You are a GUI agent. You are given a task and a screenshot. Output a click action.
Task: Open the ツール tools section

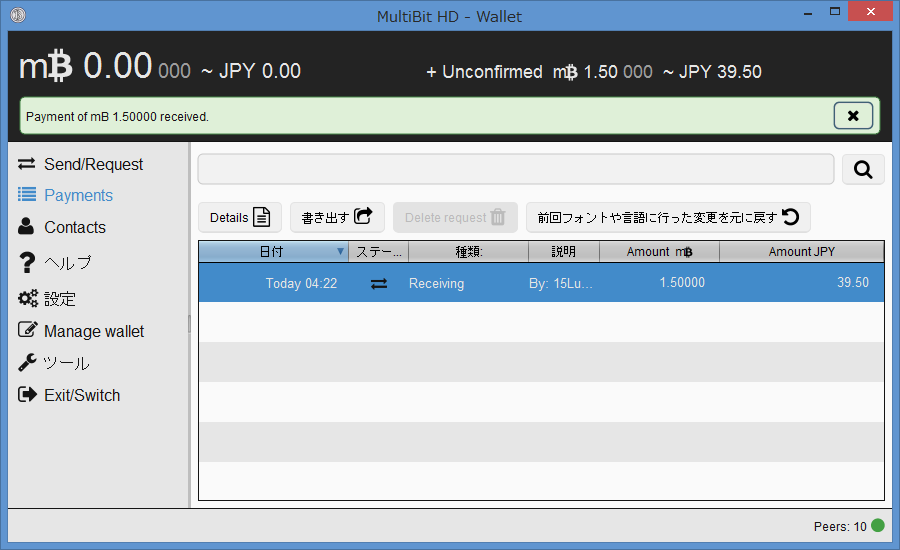[x=53, y=363]
